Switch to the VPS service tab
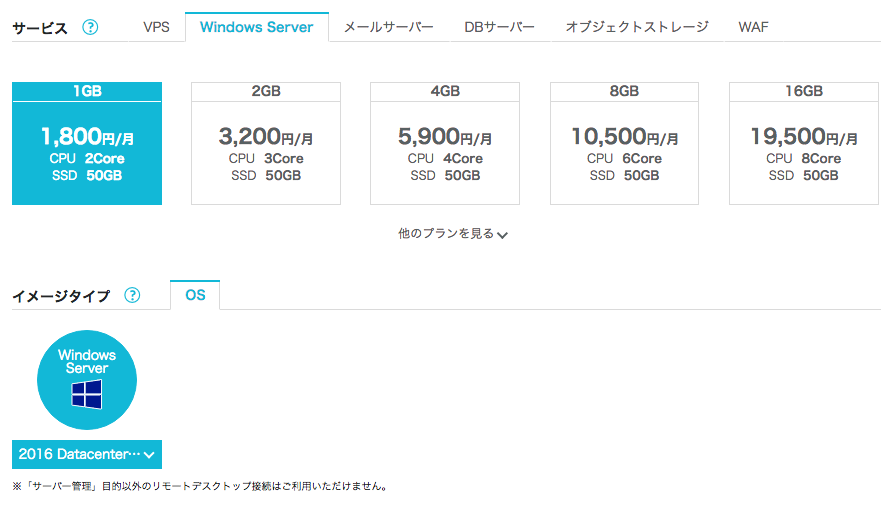The image size is (894, 505). point(156,27)
